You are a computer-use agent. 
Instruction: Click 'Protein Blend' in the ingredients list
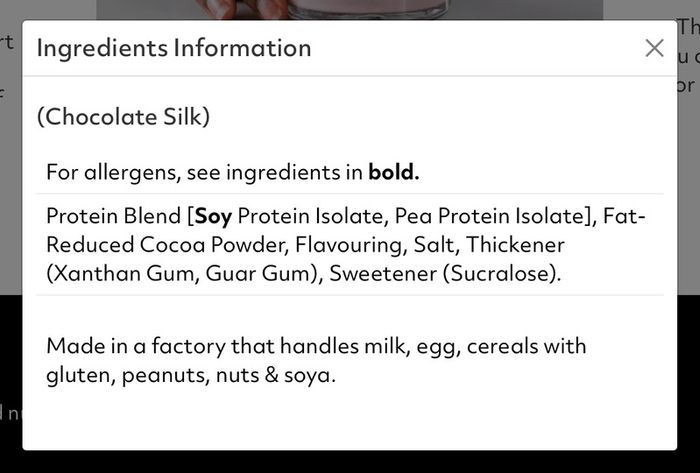[x=114, y=216]
